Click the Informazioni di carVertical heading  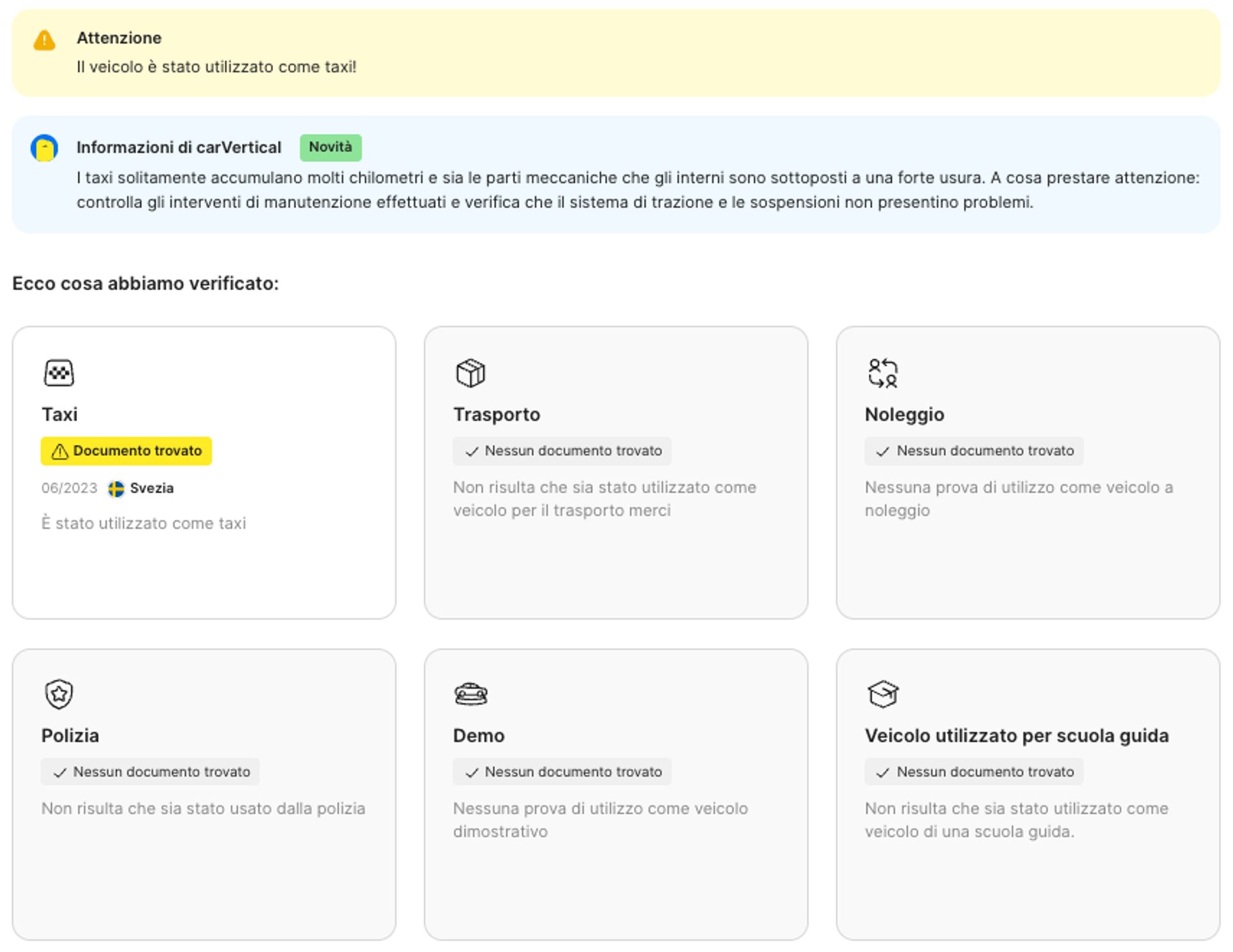(x=179, y=148)
